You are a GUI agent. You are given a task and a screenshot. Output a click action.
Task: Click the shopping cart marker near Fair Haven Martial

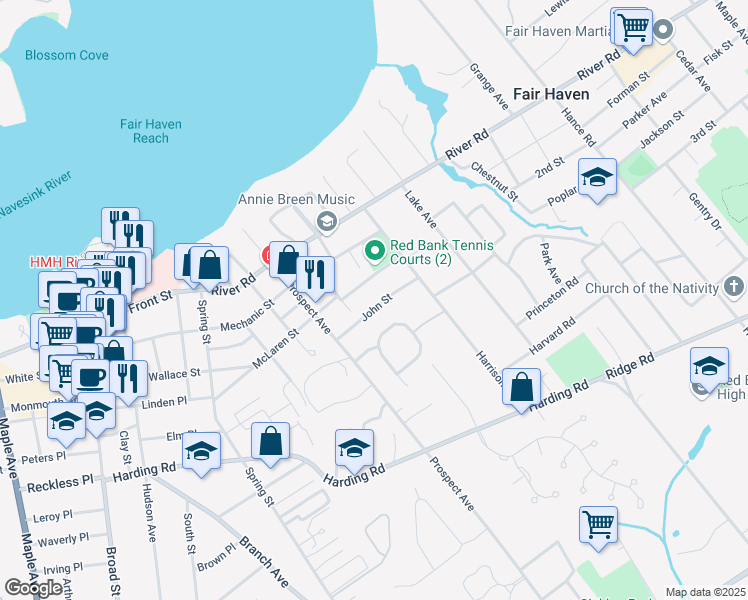point(633,29)
